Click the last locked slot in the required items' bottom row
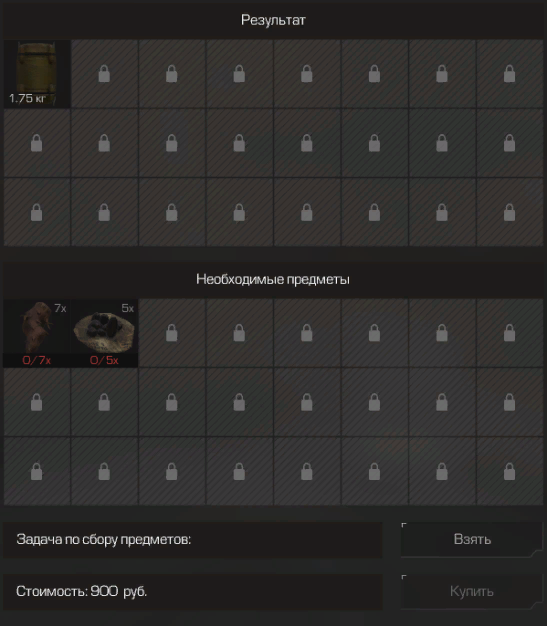Screen dimensions: 547x626 click(509, 471)
